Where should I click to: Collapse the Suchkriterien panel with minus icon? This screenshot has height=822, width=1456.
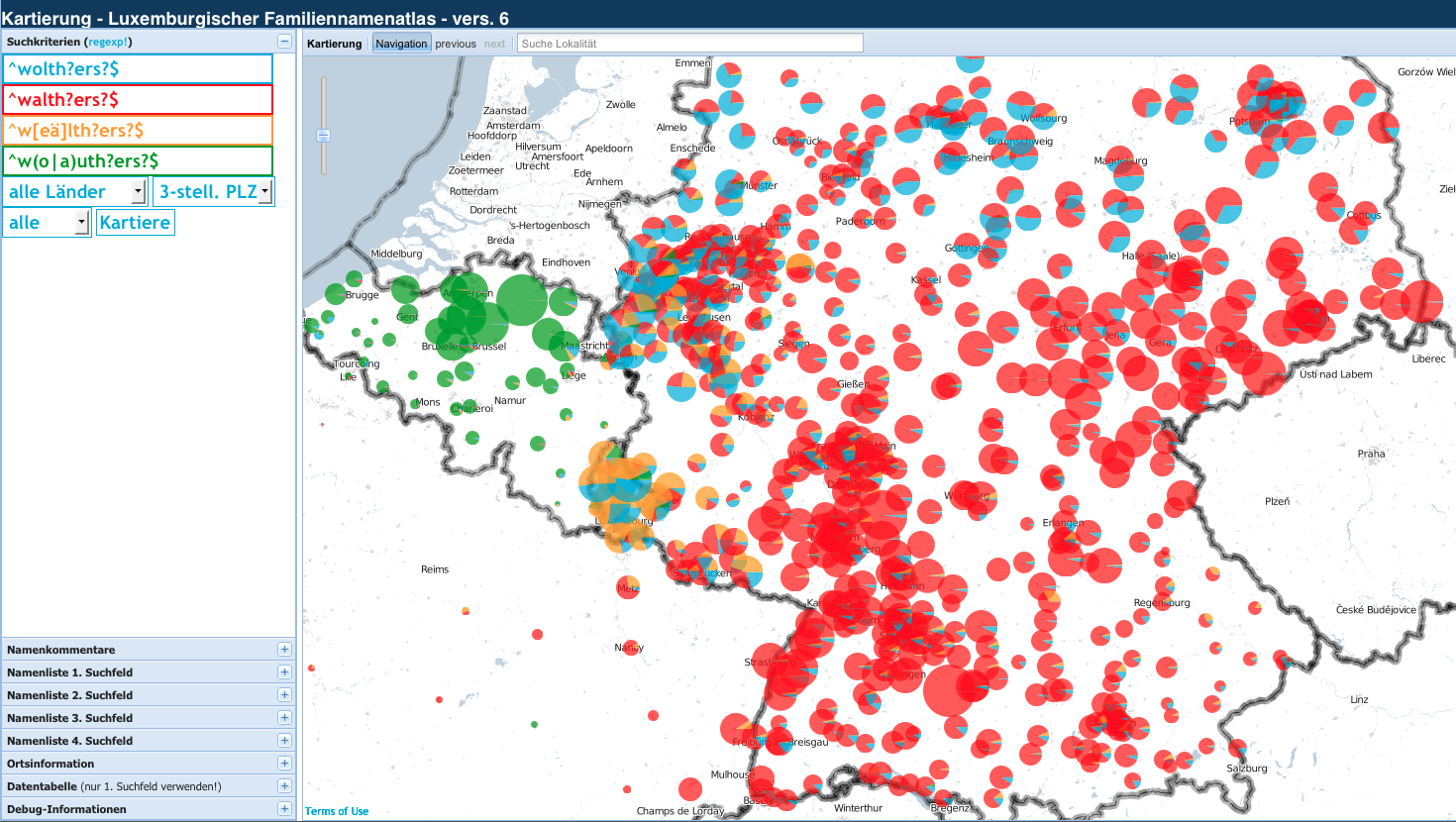point(284,42)
